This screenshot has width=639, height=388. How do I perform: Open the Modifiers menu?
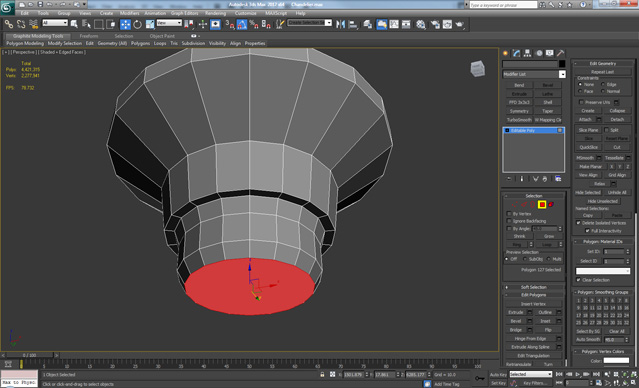click(x=130, y=13)
